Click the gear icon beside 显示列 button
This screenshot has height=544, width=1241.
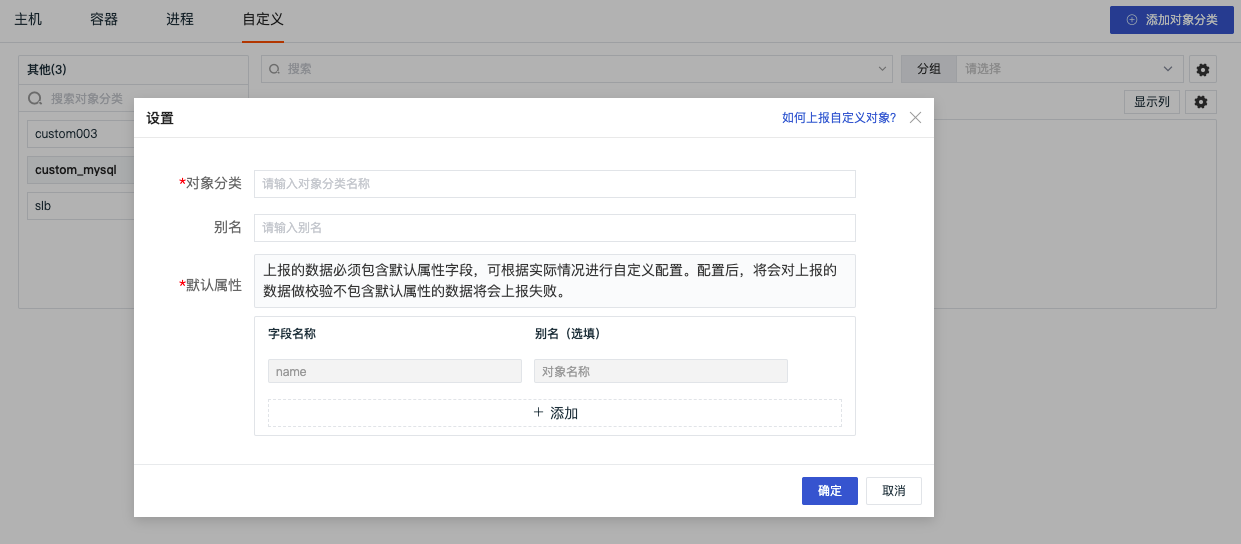click(1202, 102)
